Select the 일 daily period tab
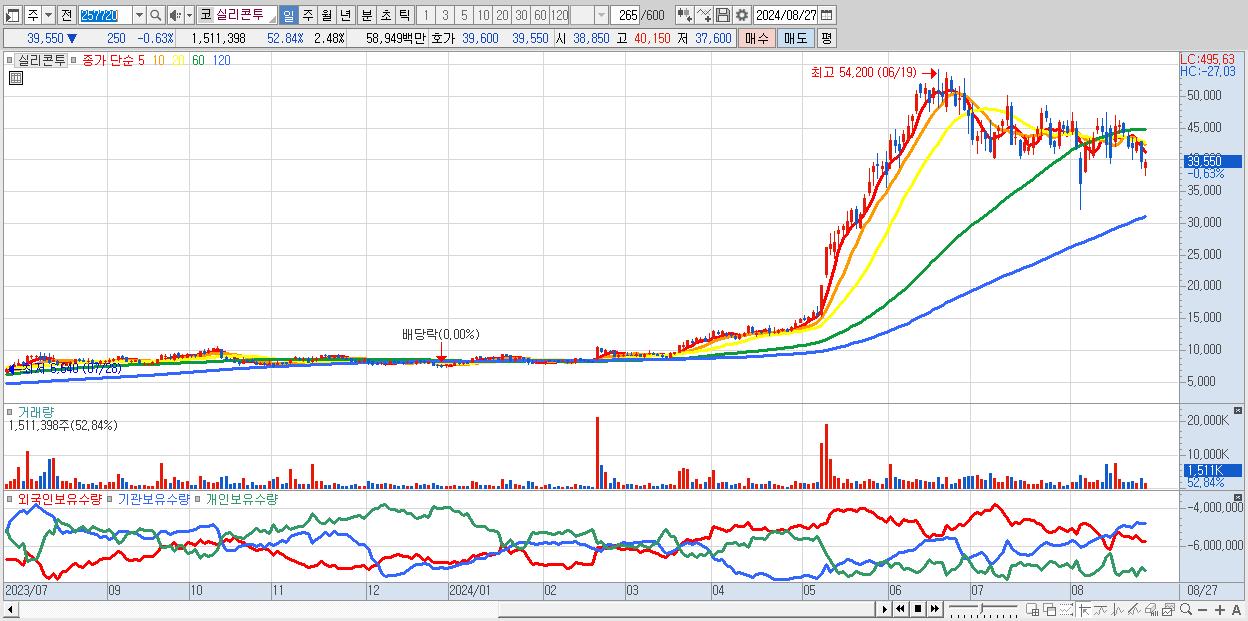The height and width of the screenshot is (621, 1248). click(289, 15)
